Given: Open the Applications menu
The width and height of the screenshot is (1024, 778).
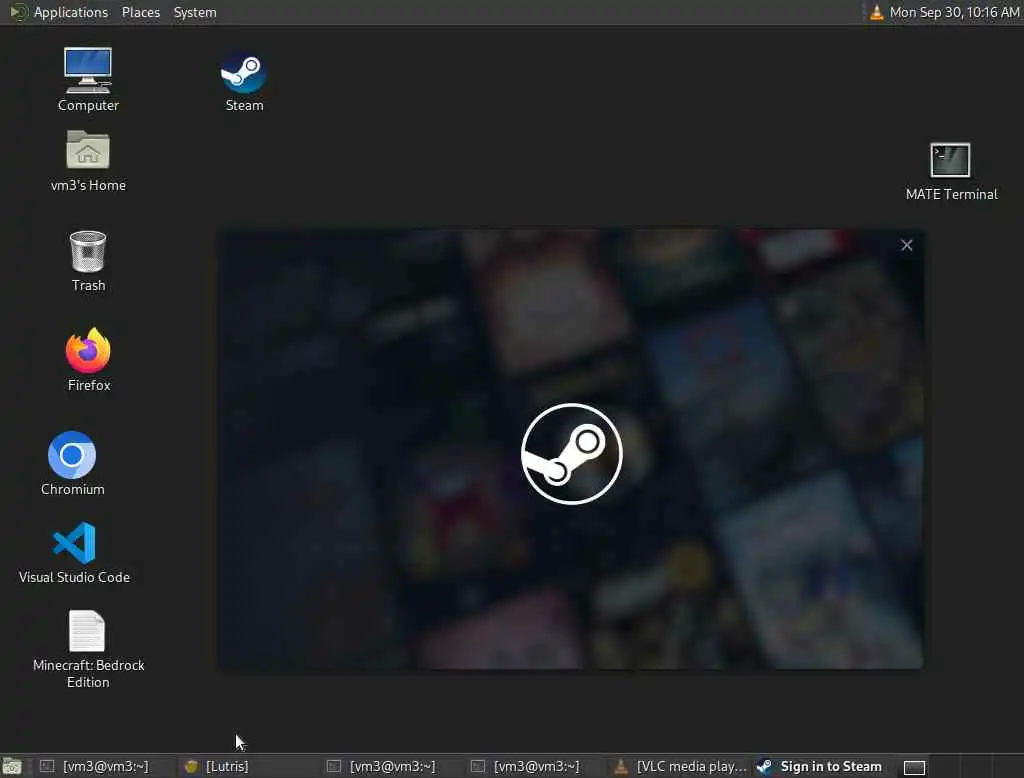Looking at the screenshot, I should click(x=71, y=12).
